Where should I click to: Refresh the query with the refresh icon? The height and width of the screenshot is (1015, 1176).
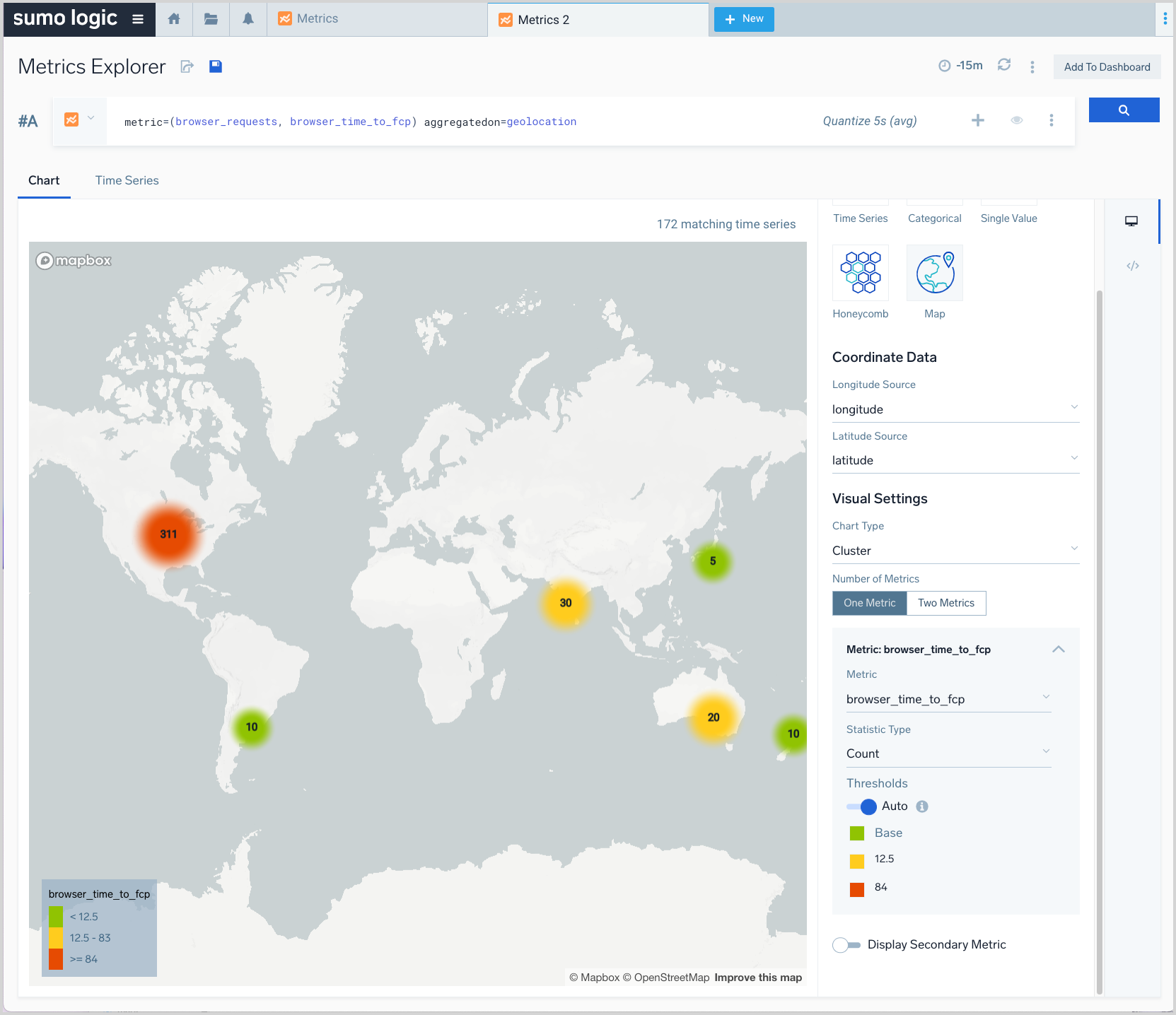pos(1004,65)
